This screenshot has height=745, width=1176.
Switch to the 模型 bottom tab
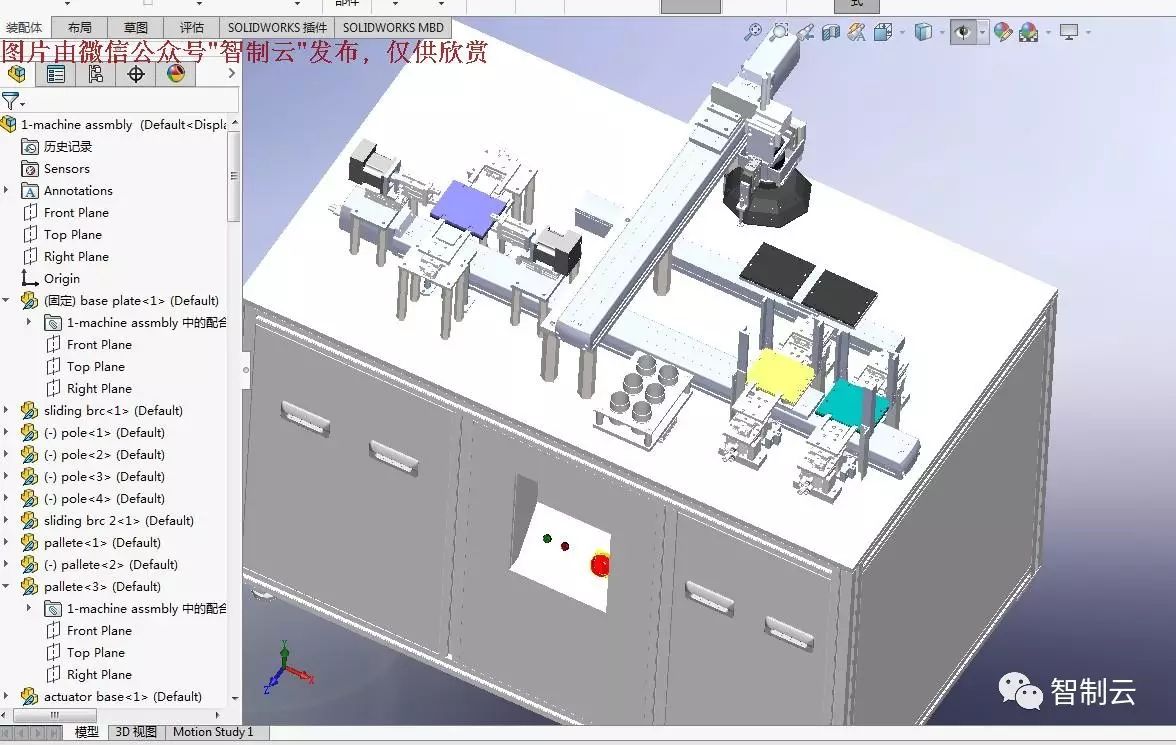[x=86, y=732]
